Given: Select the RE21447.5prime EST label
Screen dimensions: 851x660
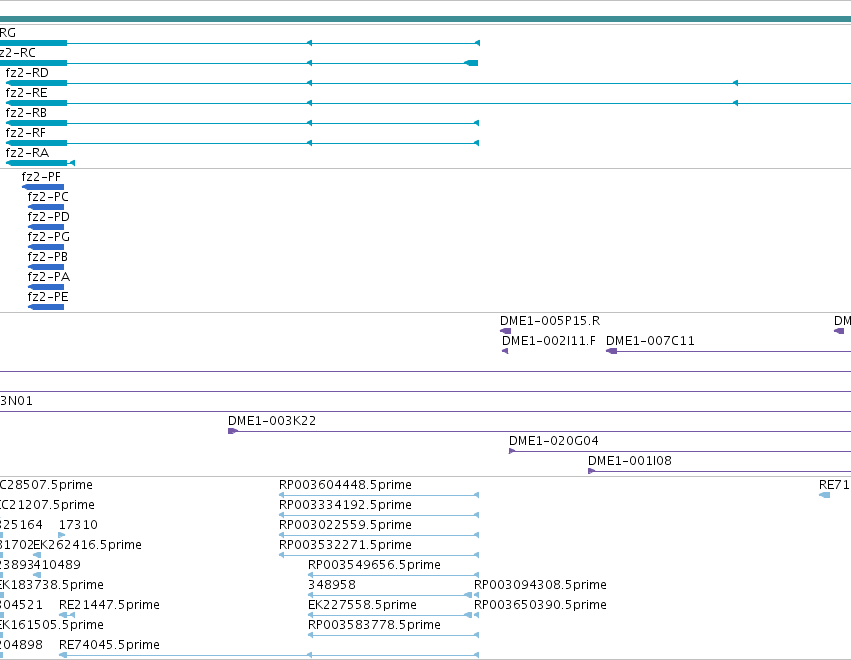Looking at the screenshot, I should point(109,605).
